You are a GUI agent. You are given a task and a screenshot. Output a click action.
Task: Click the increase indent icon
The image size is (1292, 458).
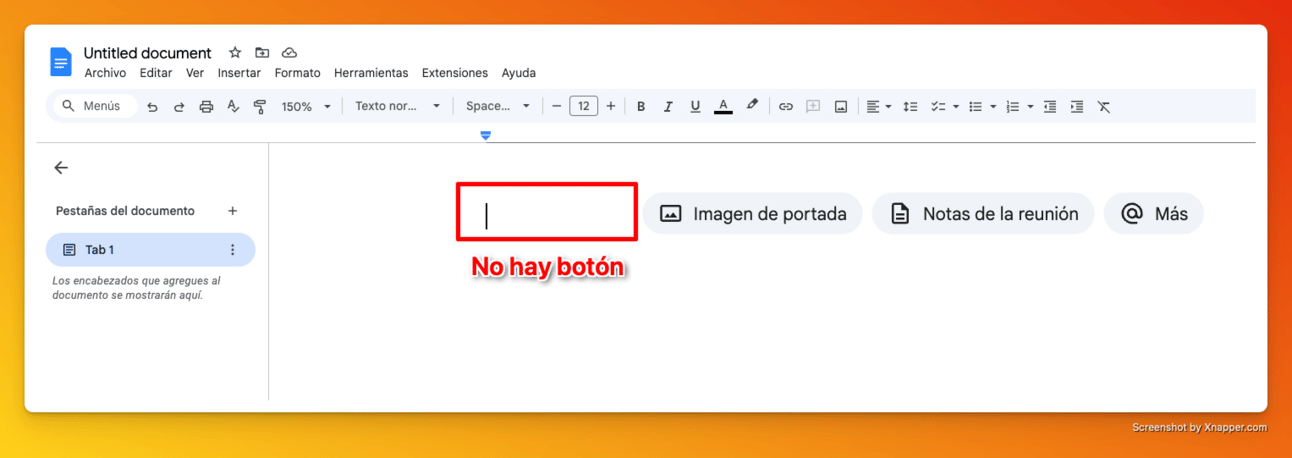1077,106
